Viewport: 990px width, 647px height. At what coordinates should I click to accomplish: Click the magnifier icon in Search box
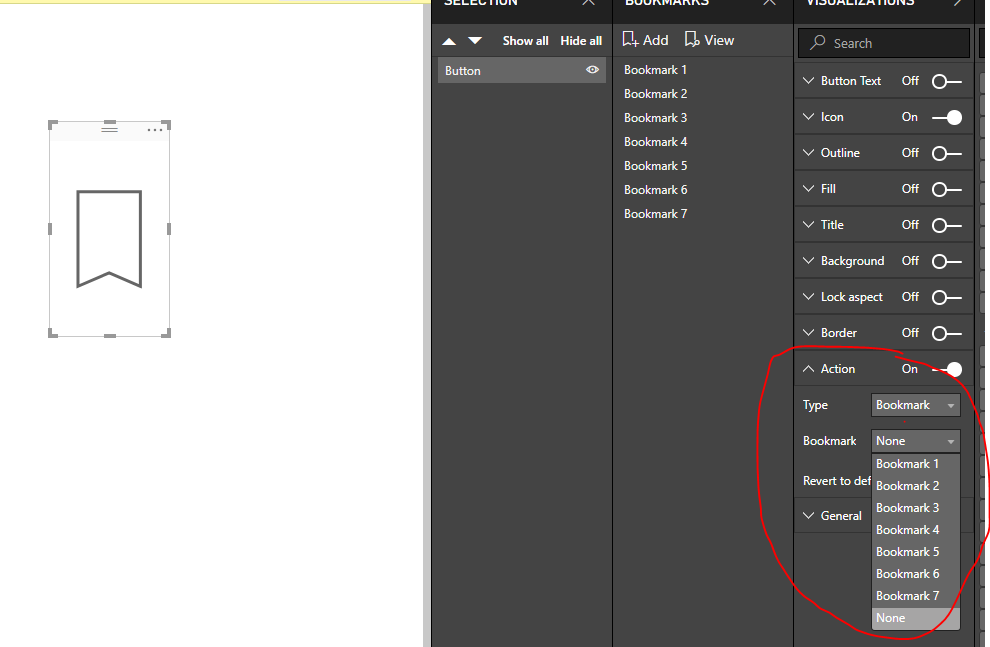(818, 42)
